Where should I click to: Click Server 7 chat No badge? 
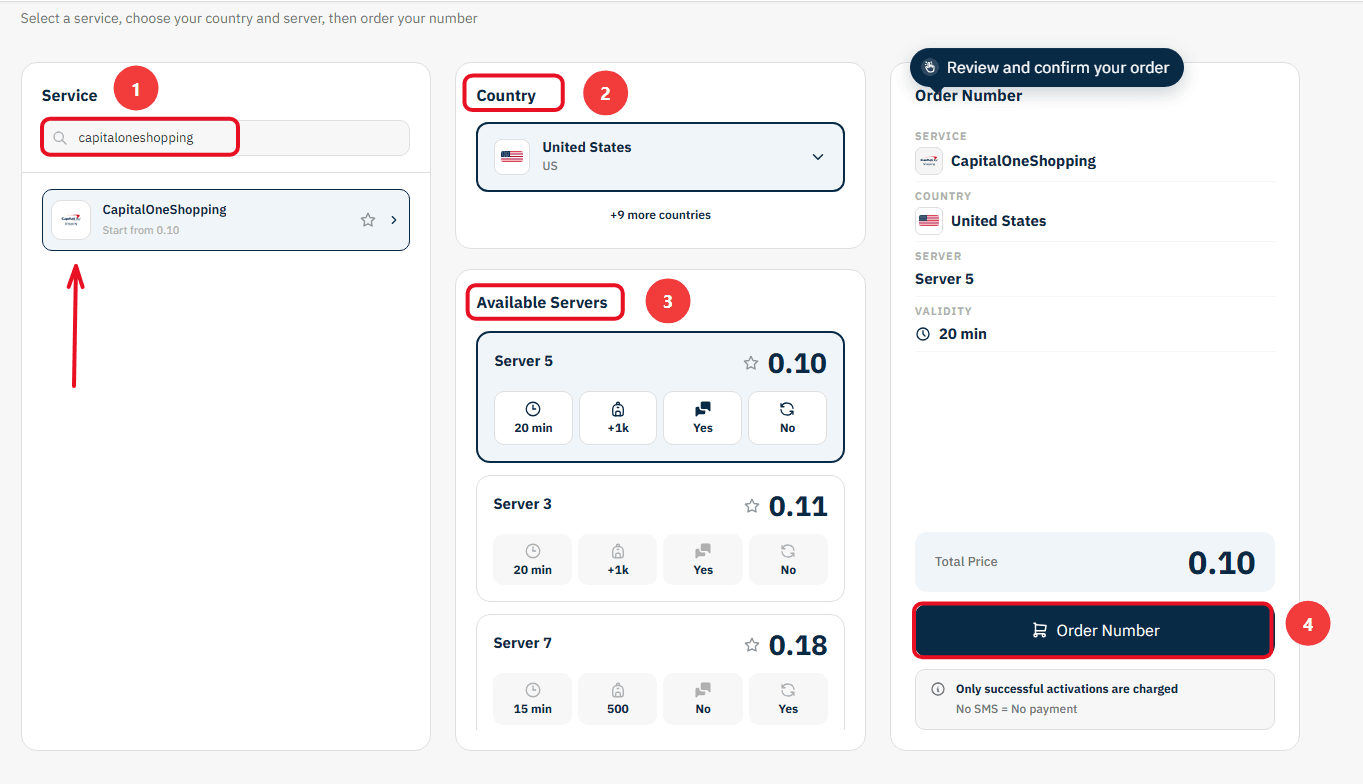tap(703, 698)
